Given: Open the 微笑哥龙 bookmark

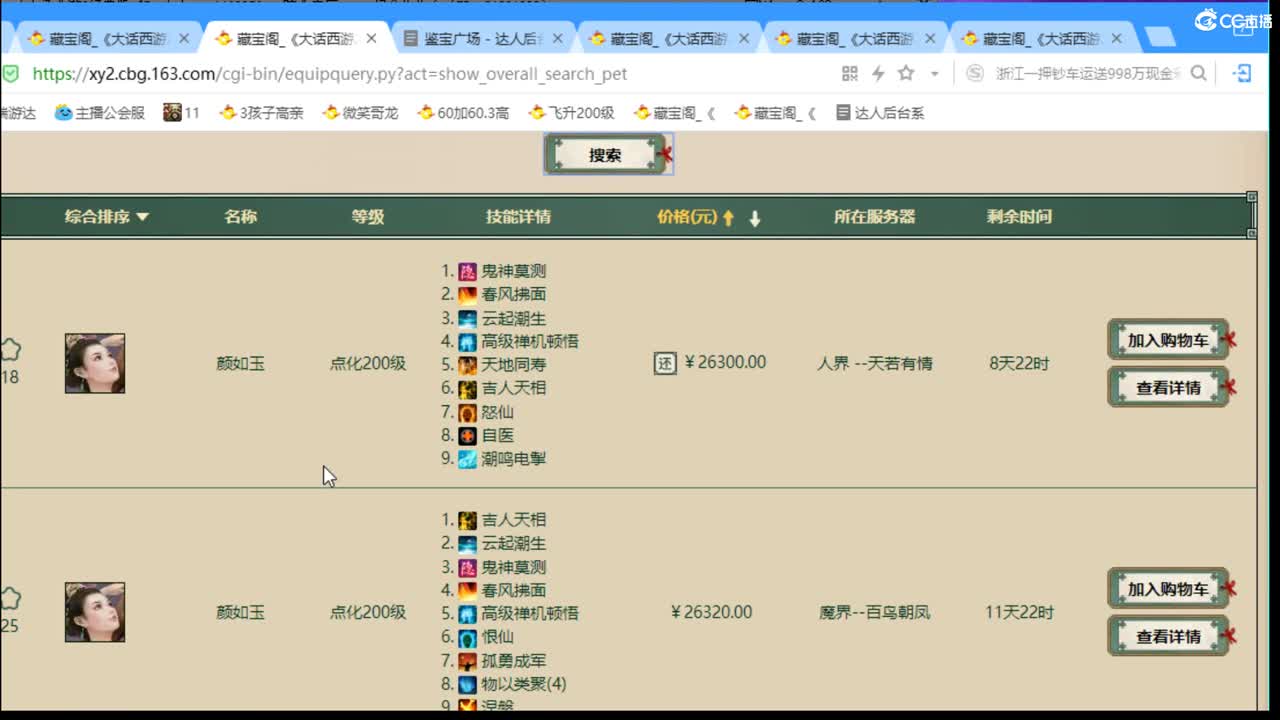Looking at the screenshot, I should 360,113.
